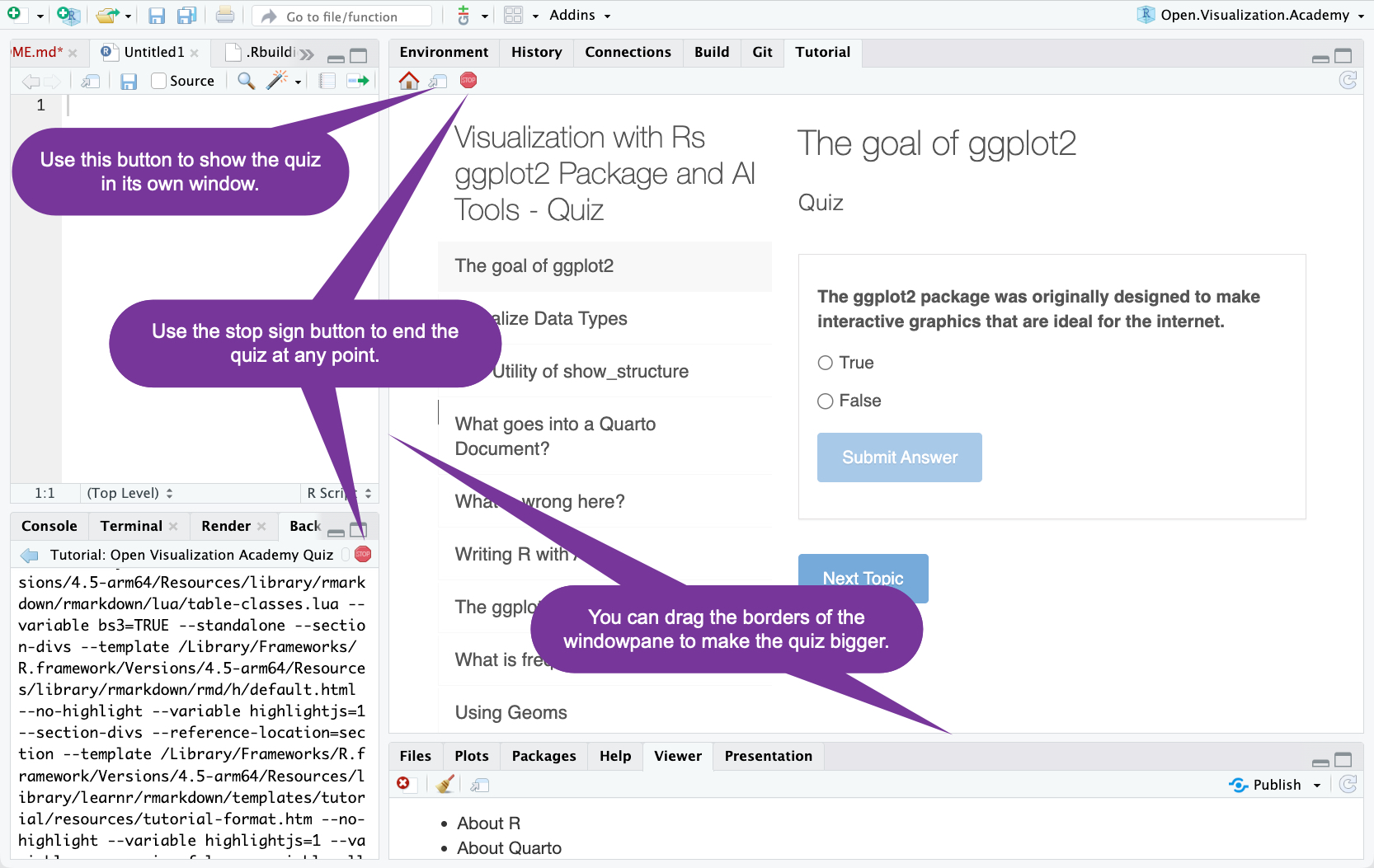1374x868 pixels.
Task: Click the home icon in the Tutorial toolbar
Action: (x=408, y=80)
